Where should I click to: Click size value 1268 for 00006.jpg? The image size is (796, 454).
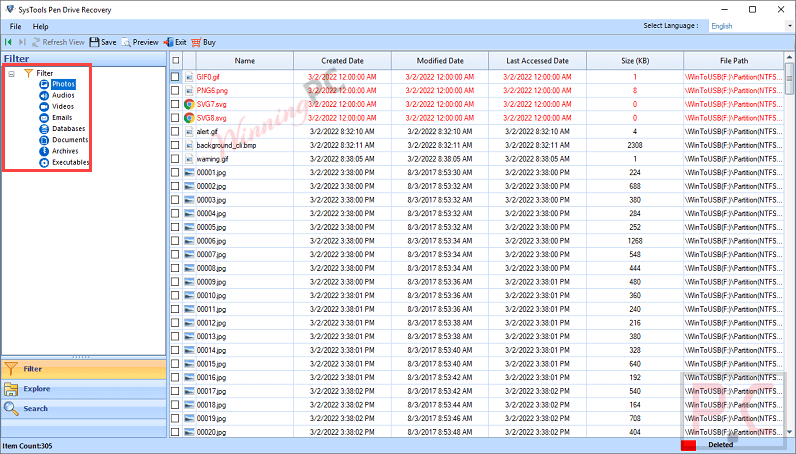point(635,241)
